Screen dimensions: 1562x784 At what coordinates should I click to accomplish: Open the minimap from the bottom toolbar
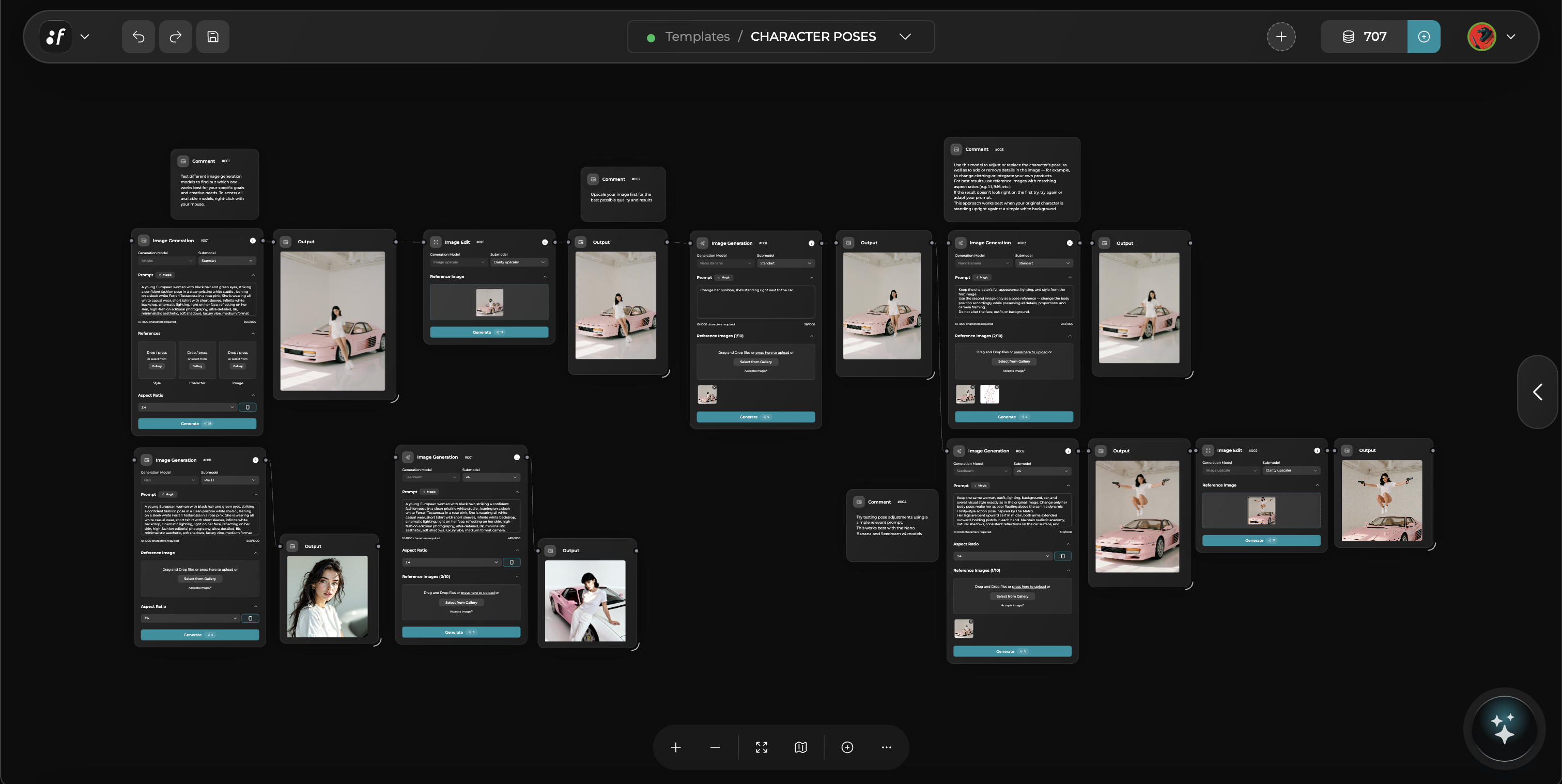pos(800,747)
